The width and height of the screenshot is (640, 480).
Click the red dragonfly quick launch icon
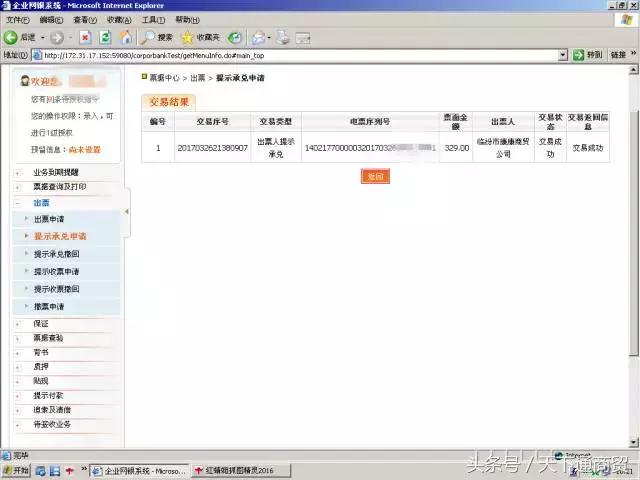[69, 471]
